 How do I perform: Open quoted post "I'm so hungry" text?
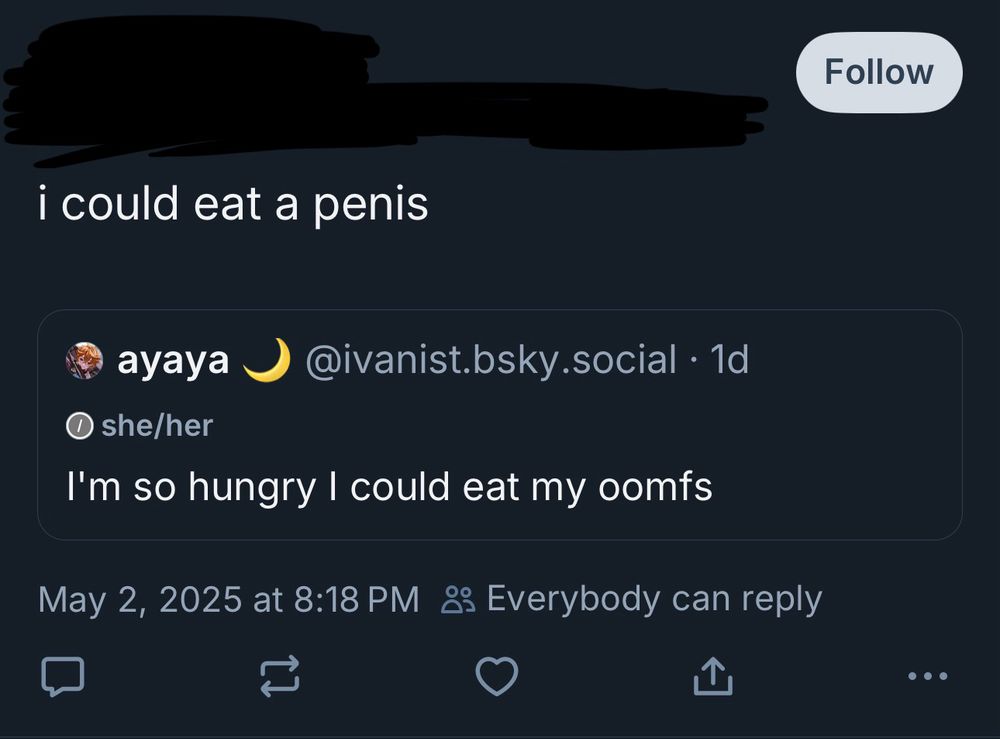(389, 487)
